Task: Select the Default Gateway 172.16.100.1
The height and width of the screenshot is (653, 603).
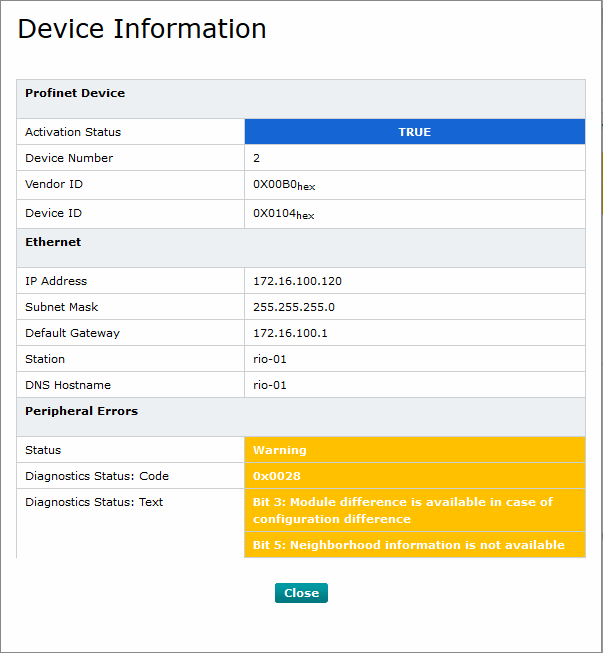Action: pyautogui.click(x=290, y=333)
